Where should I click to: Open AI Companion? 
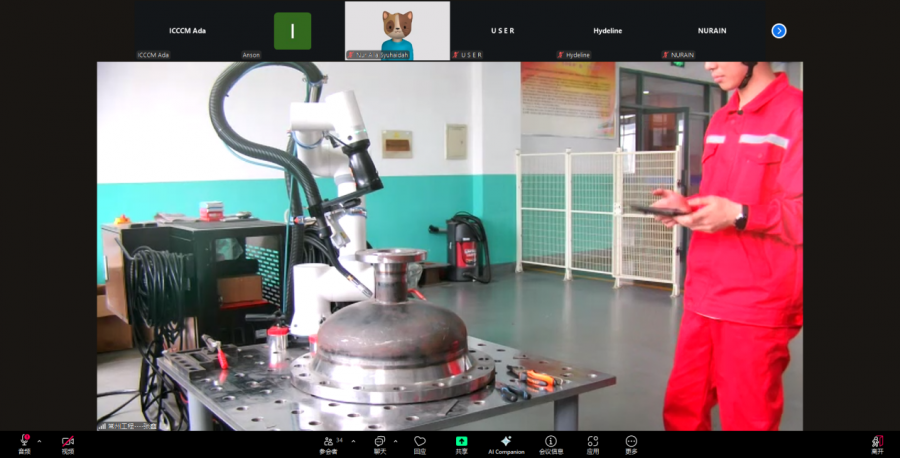[x=506, y=442]
